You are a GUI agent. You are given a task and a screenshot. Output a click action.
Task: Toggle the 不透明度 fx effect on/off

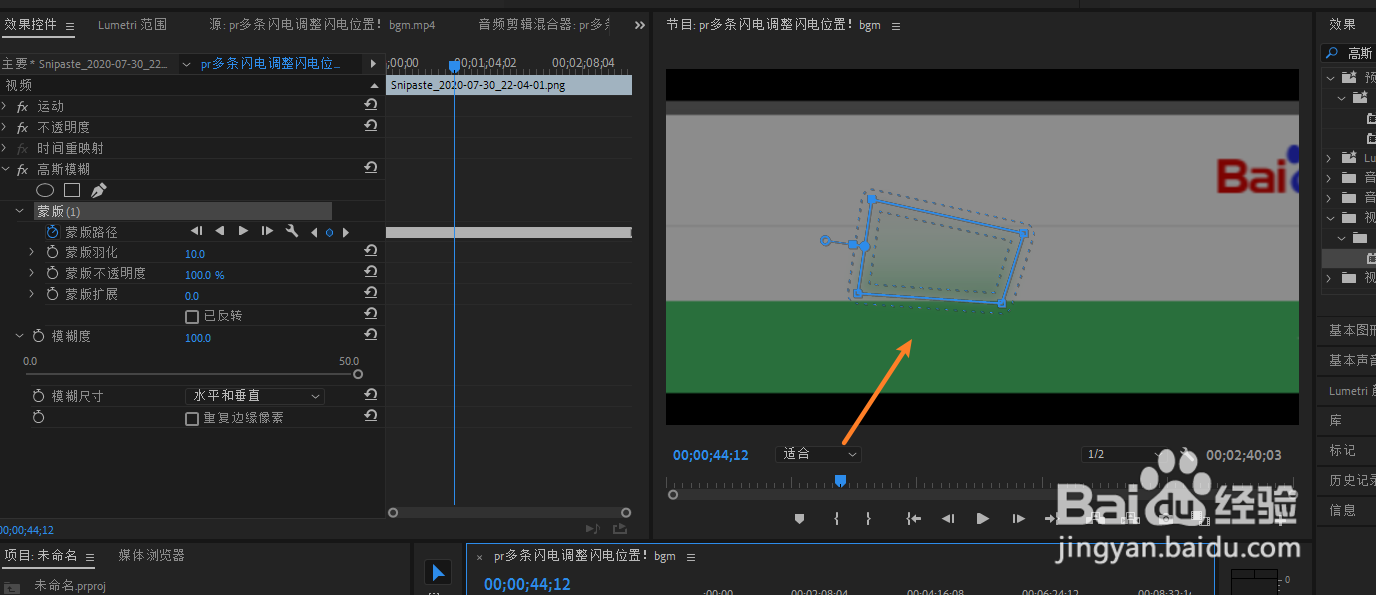[23, 127]
